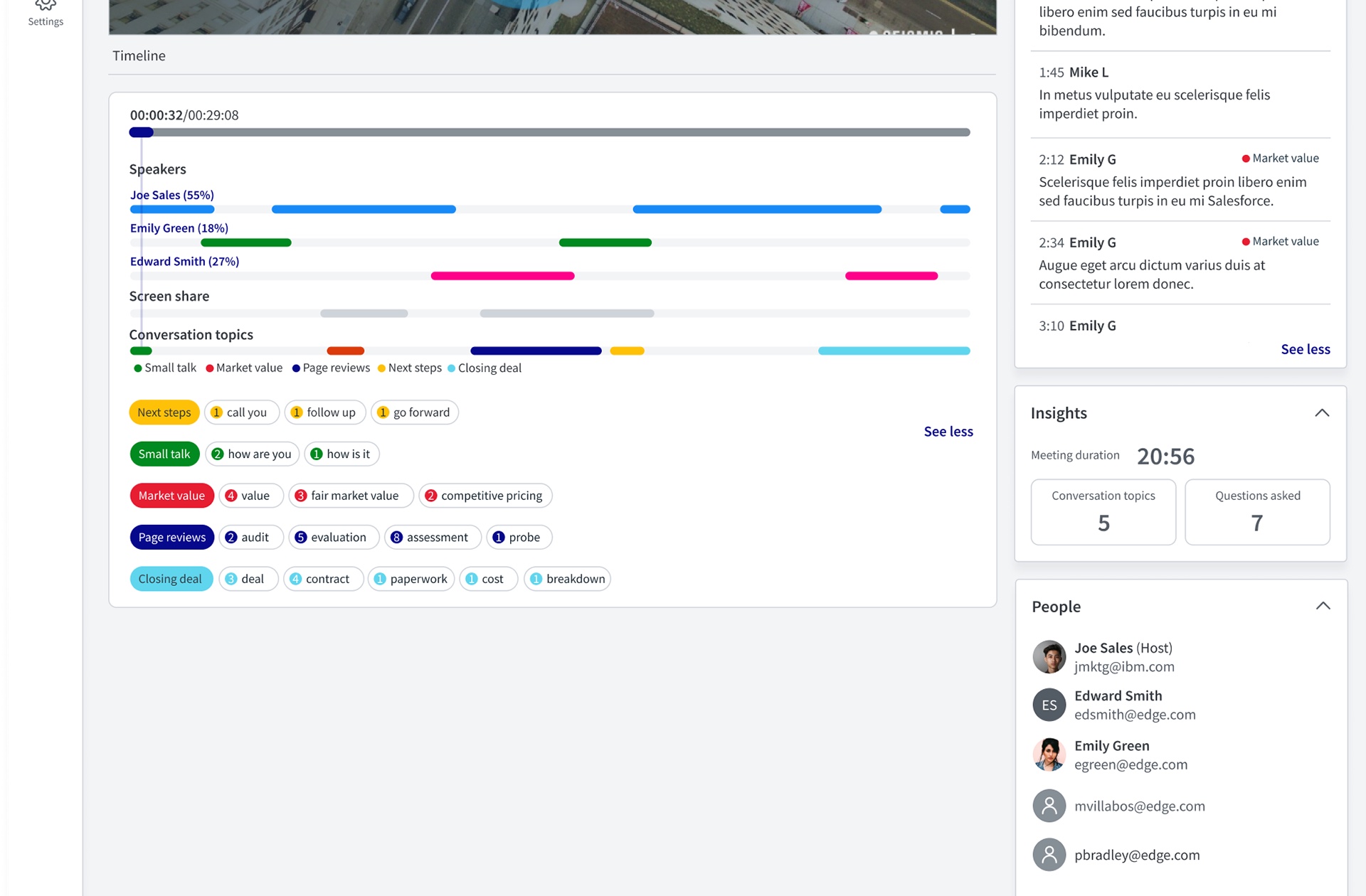Click the 'follow up' keyword chip

325,412
